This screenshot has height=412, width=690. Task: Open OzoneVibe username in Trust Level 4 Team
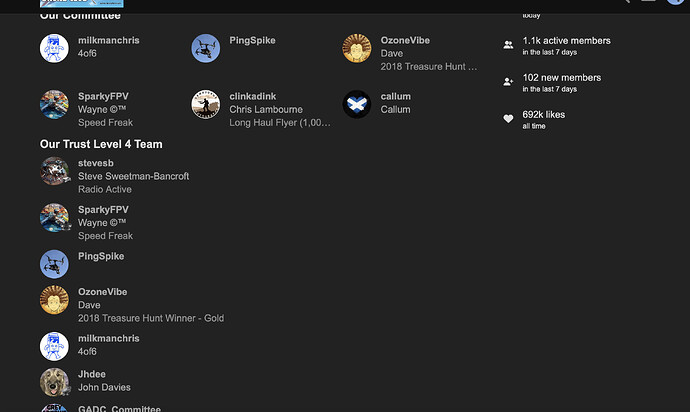(103, 292)
